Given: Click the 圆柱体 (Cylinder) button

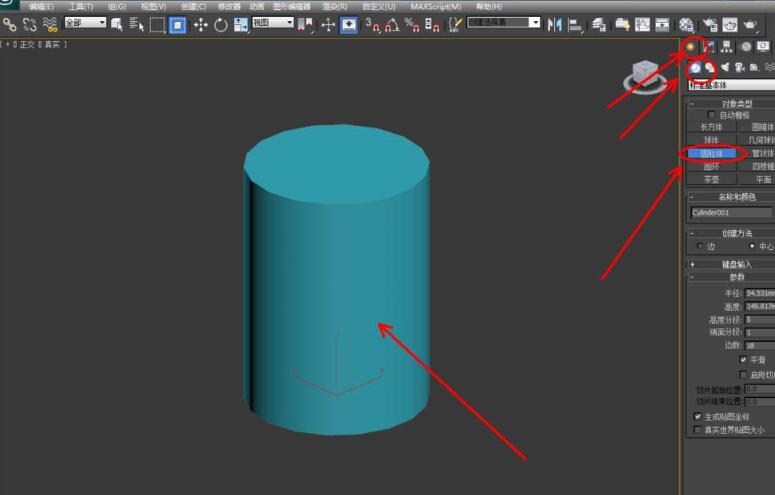Looking at the screenshot, I should (711, 154).
